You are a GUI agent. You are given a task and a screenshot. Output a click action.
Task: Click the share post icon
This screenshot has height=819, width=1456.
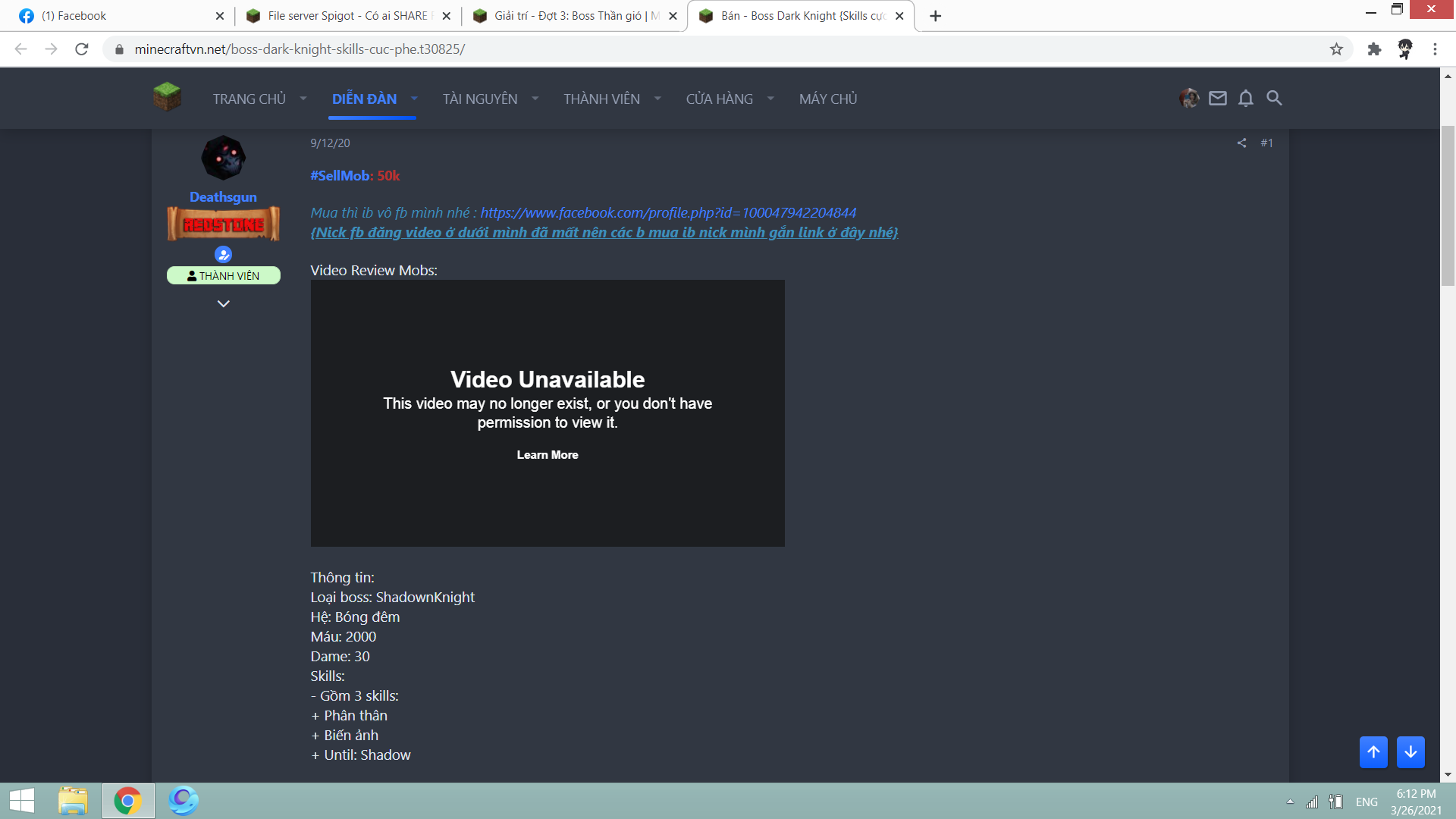[1241, 143]
